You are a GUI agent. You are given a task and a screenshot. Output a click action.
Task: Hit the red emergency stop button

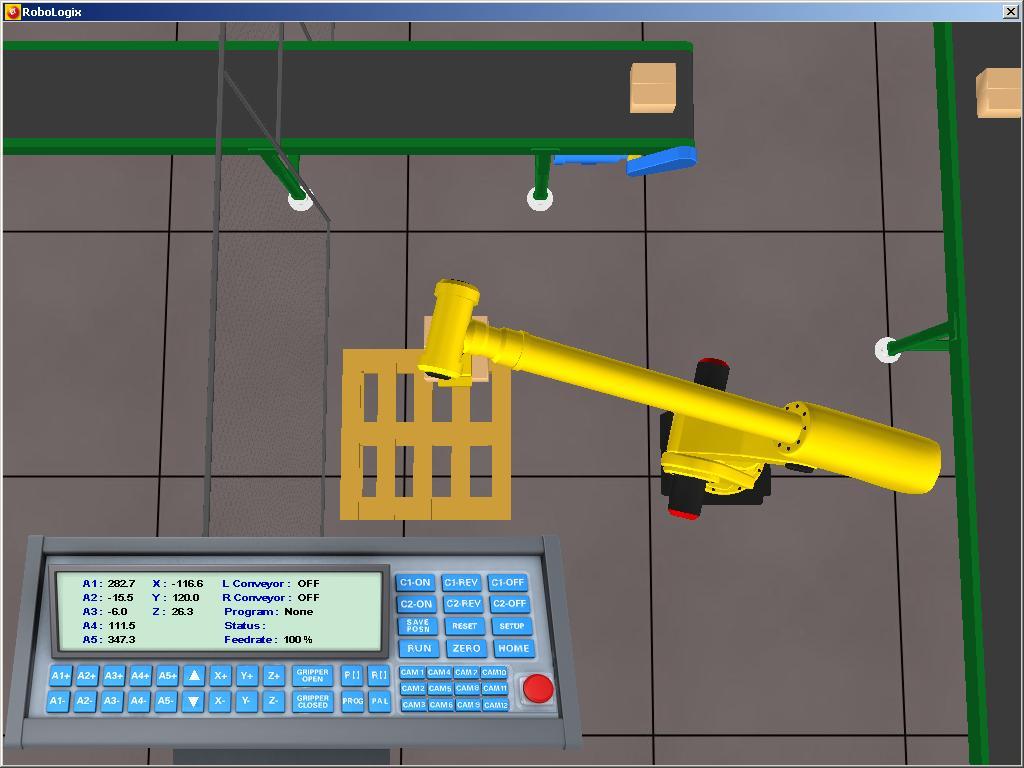pyautogui.click(x=540, y=687)
